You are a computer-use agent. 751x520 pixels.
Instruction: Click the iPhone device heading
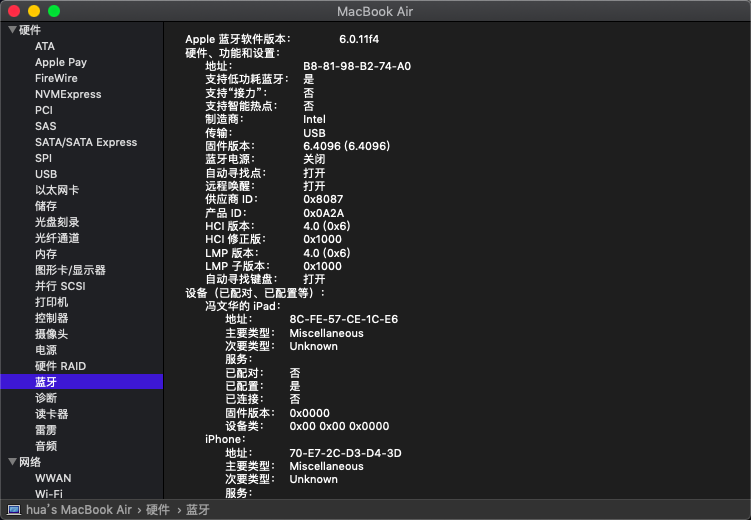225,439
